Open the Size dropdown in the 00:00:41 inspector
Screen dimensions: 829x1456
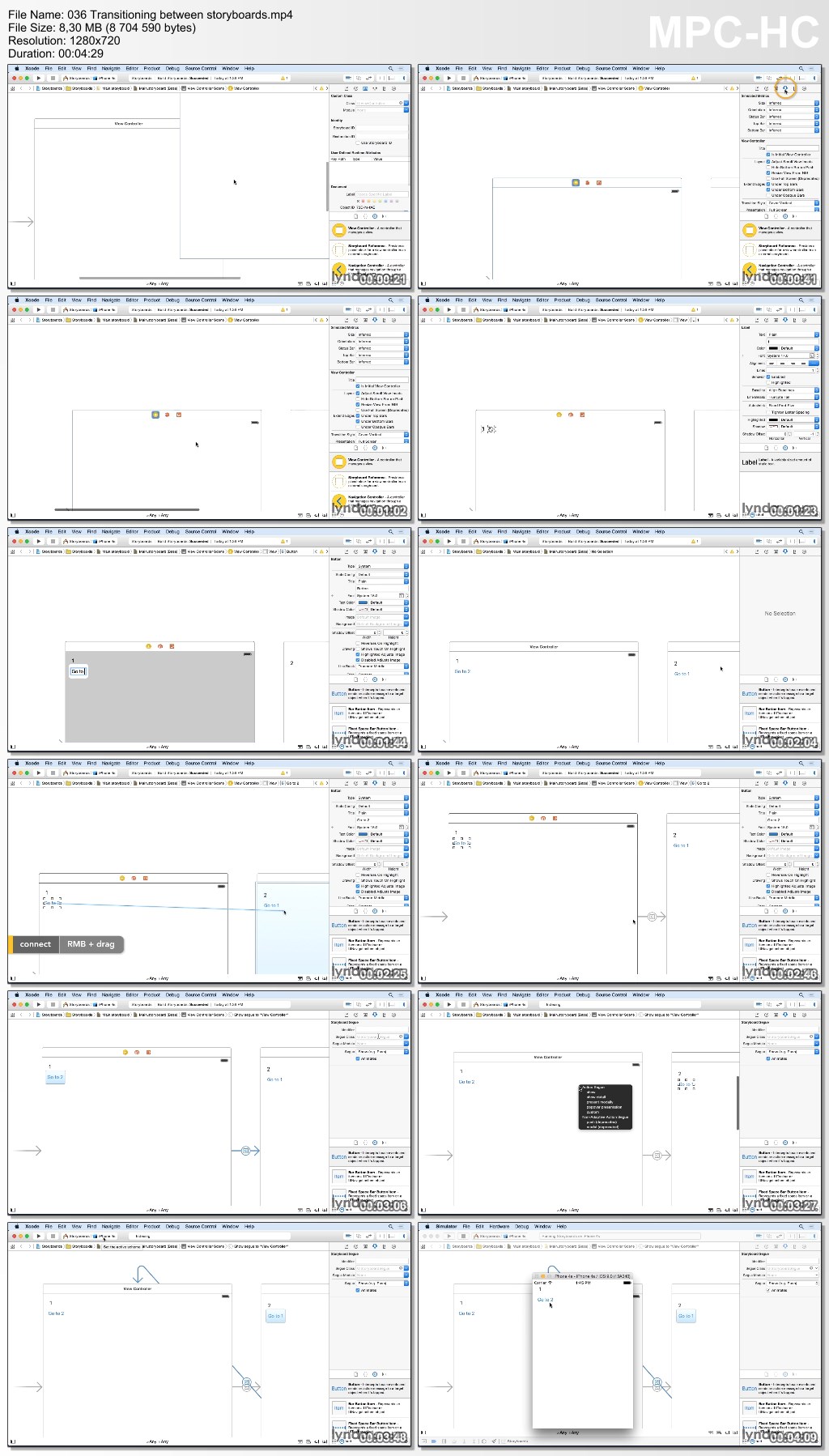click(792, 104)
